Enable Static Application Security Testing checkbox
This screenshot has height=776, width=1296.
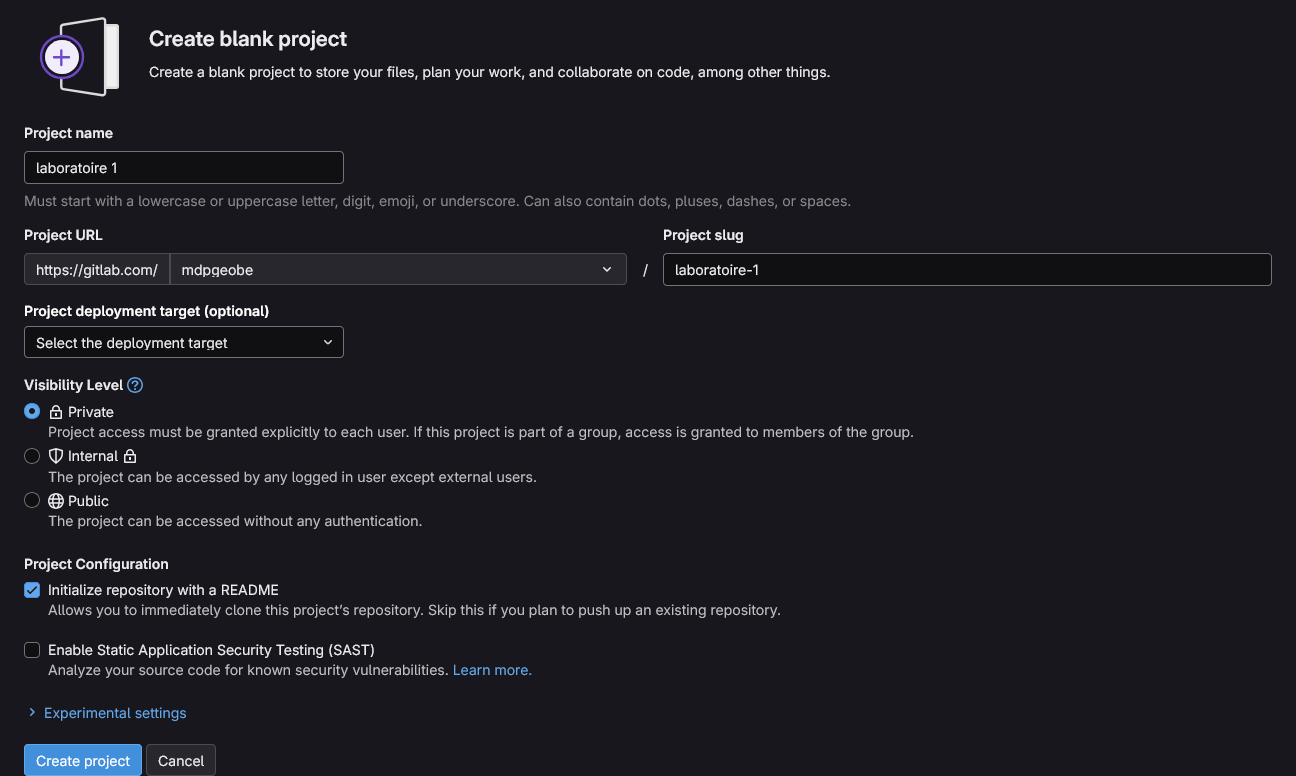tap(32, 650)
